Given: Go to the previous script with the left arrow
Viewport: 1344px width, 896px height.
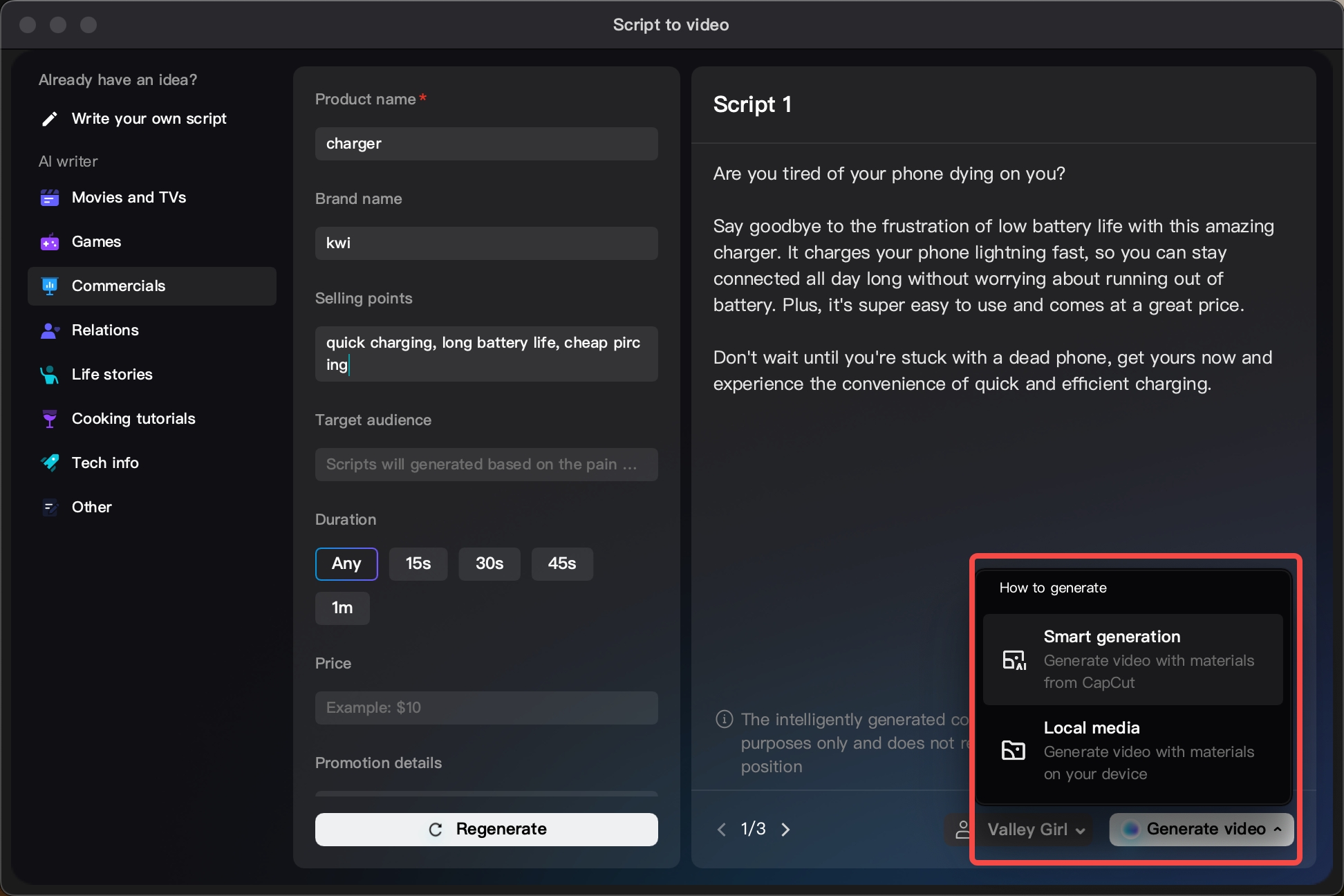Looking at the screenshot, I should coord(722,829).
